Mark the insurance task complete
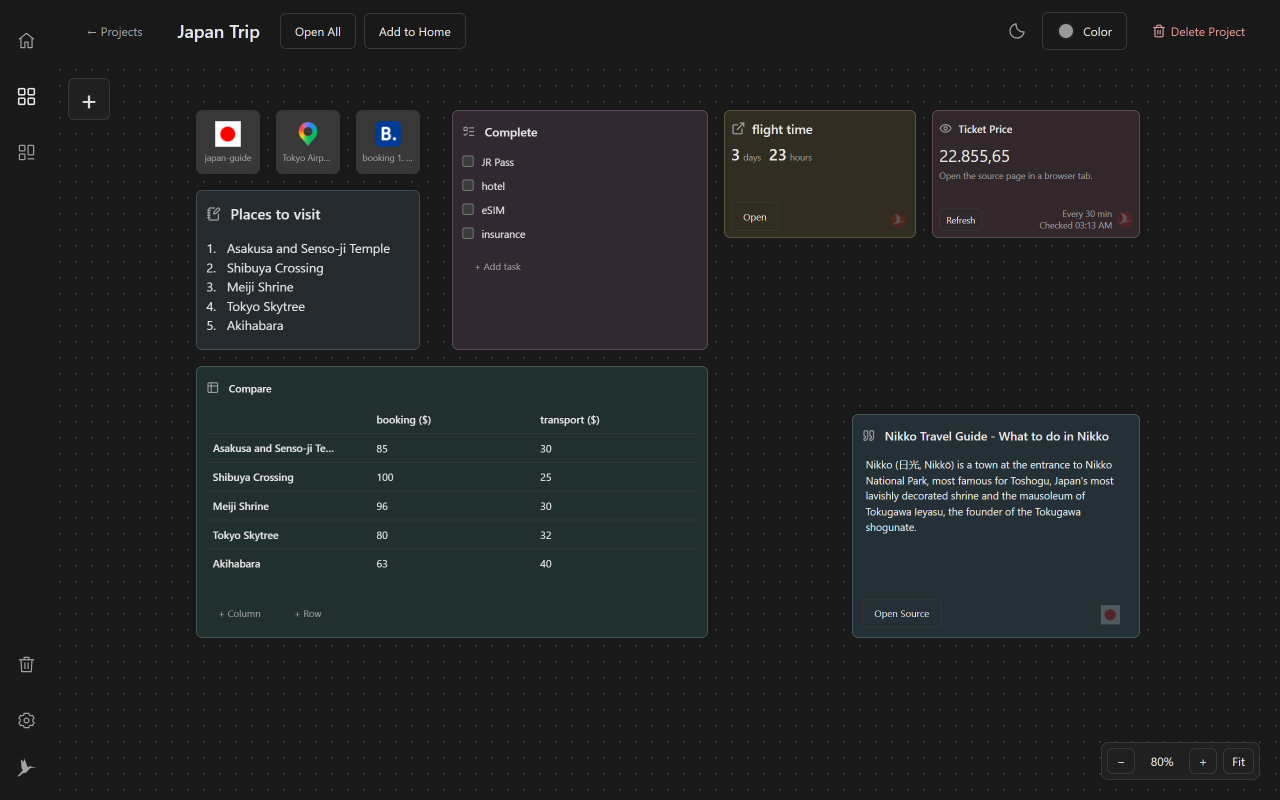1280x800 pixels. [468, 233]
